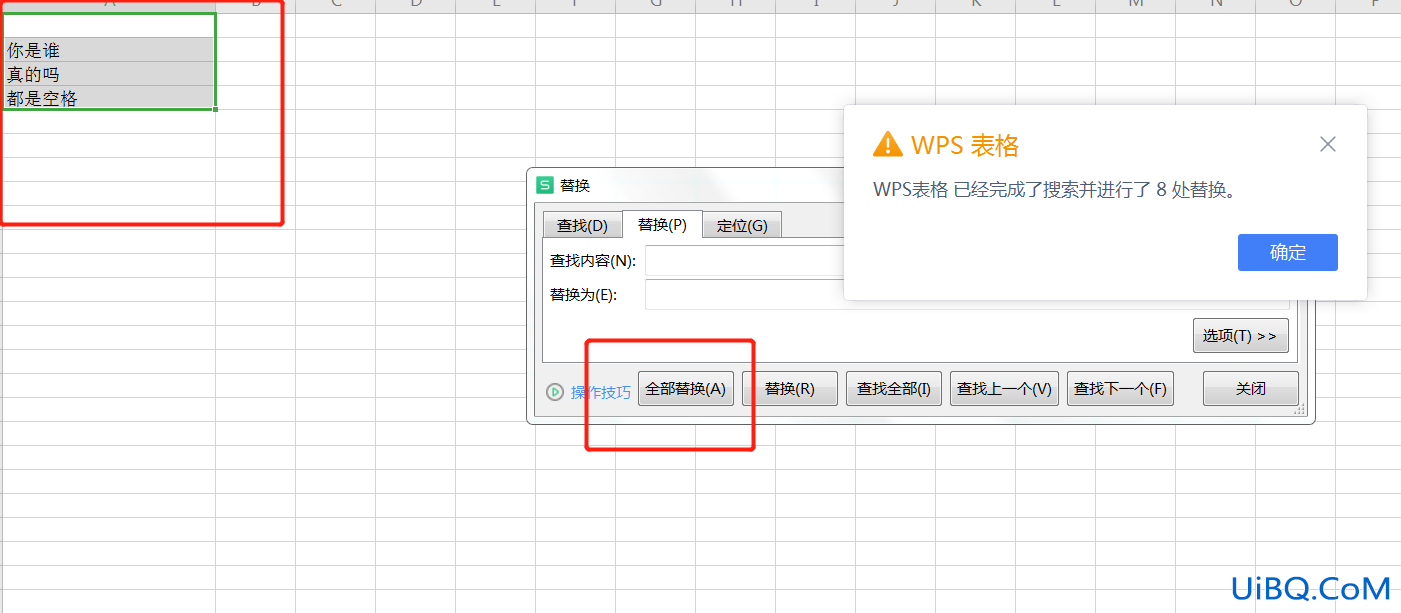The height and width of the screenshot is (613, 1401).
Task: Open the 操作技巧 tips link
Action: tap(601, 392)
